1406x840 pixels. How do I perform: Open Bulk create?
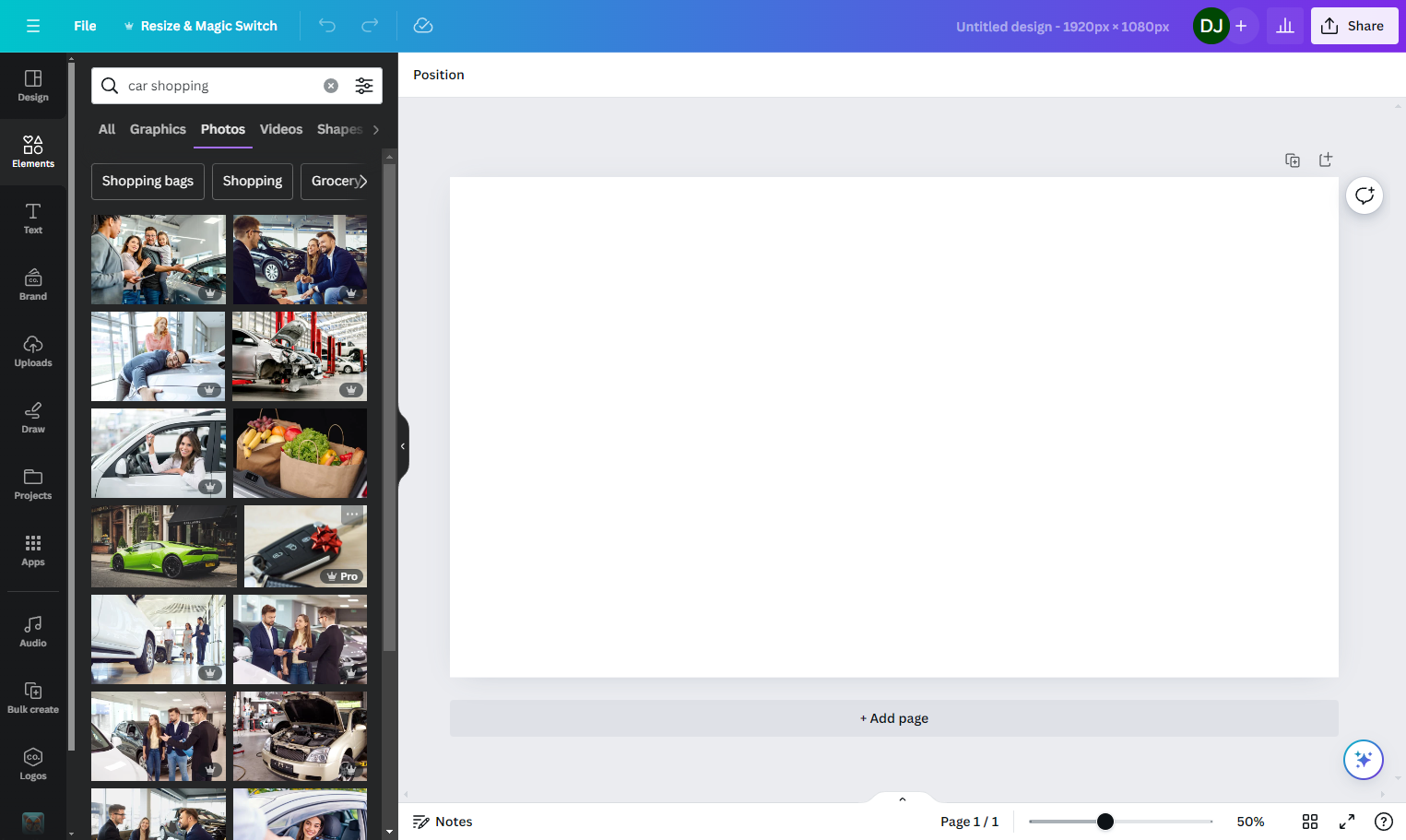[x=33, y=698]
